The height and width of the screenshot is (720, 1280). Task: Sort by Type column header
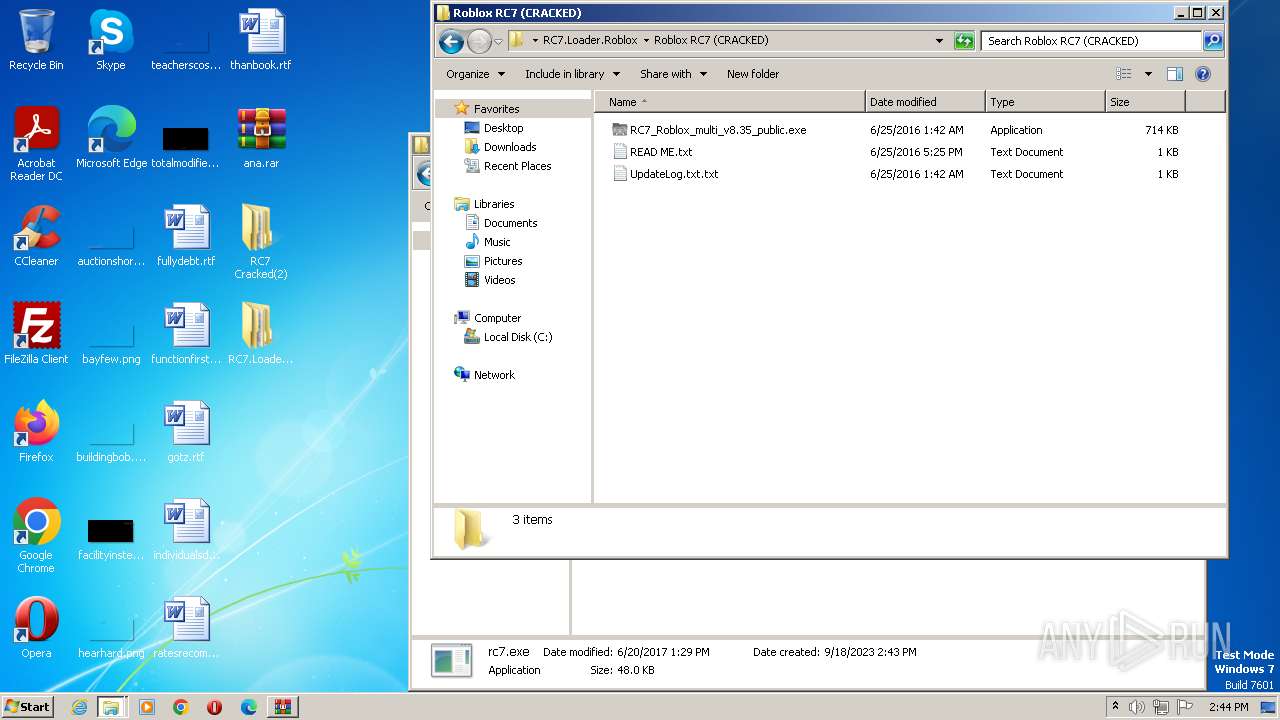click(1045, 102)
